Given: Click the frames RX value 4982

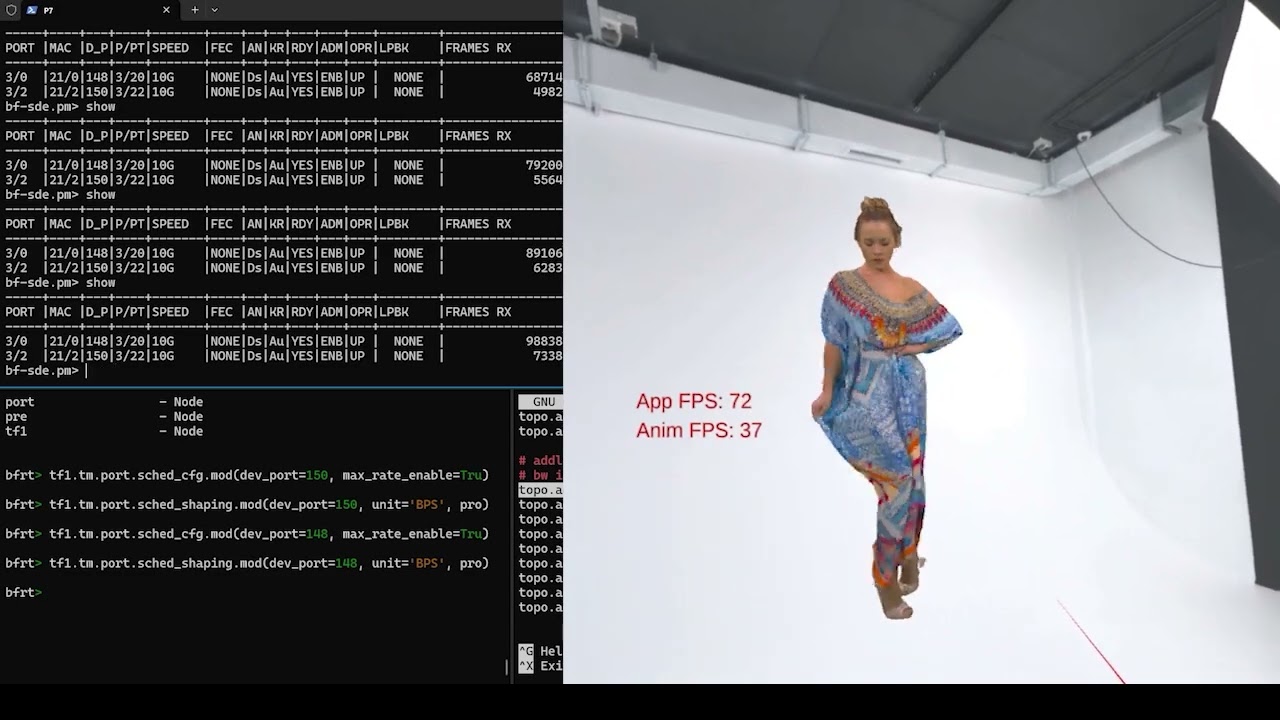Looking at the screenshot, I should tap(547, 92).
